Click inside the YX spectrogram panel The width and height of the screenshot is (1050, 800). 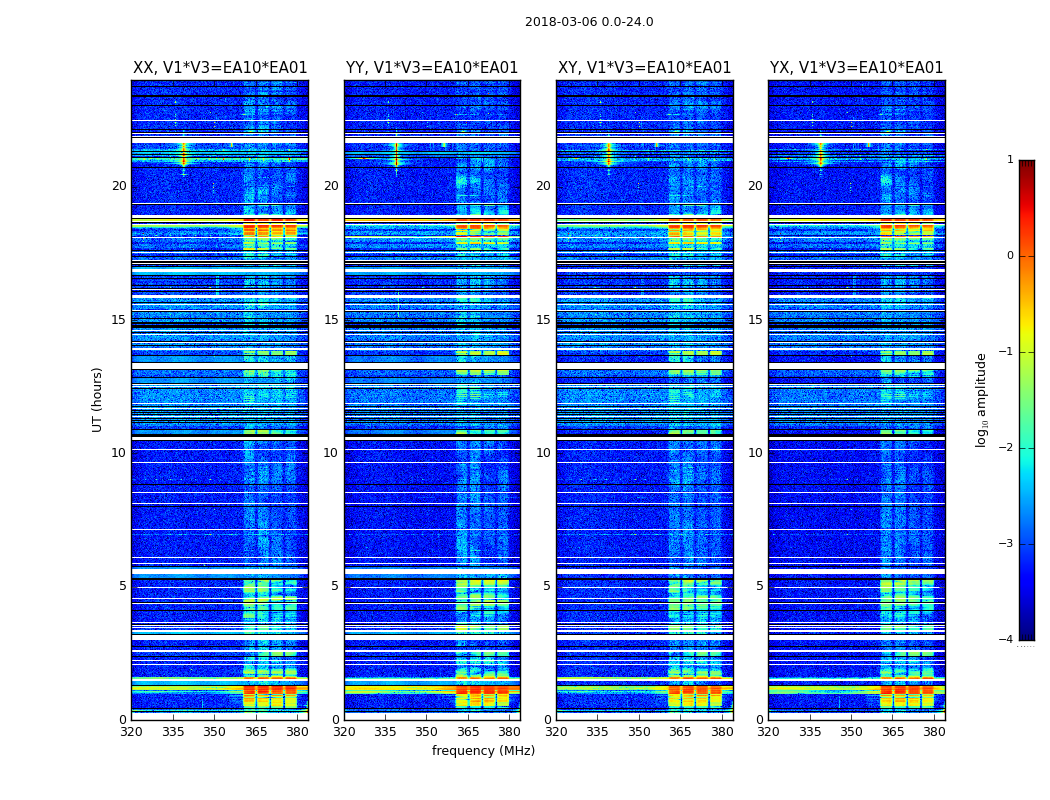856,400
